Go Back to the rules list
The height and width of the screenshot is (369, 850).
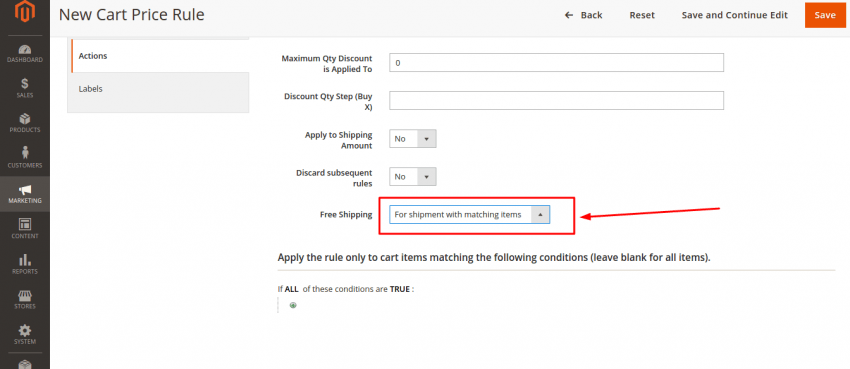click(583, 15)
